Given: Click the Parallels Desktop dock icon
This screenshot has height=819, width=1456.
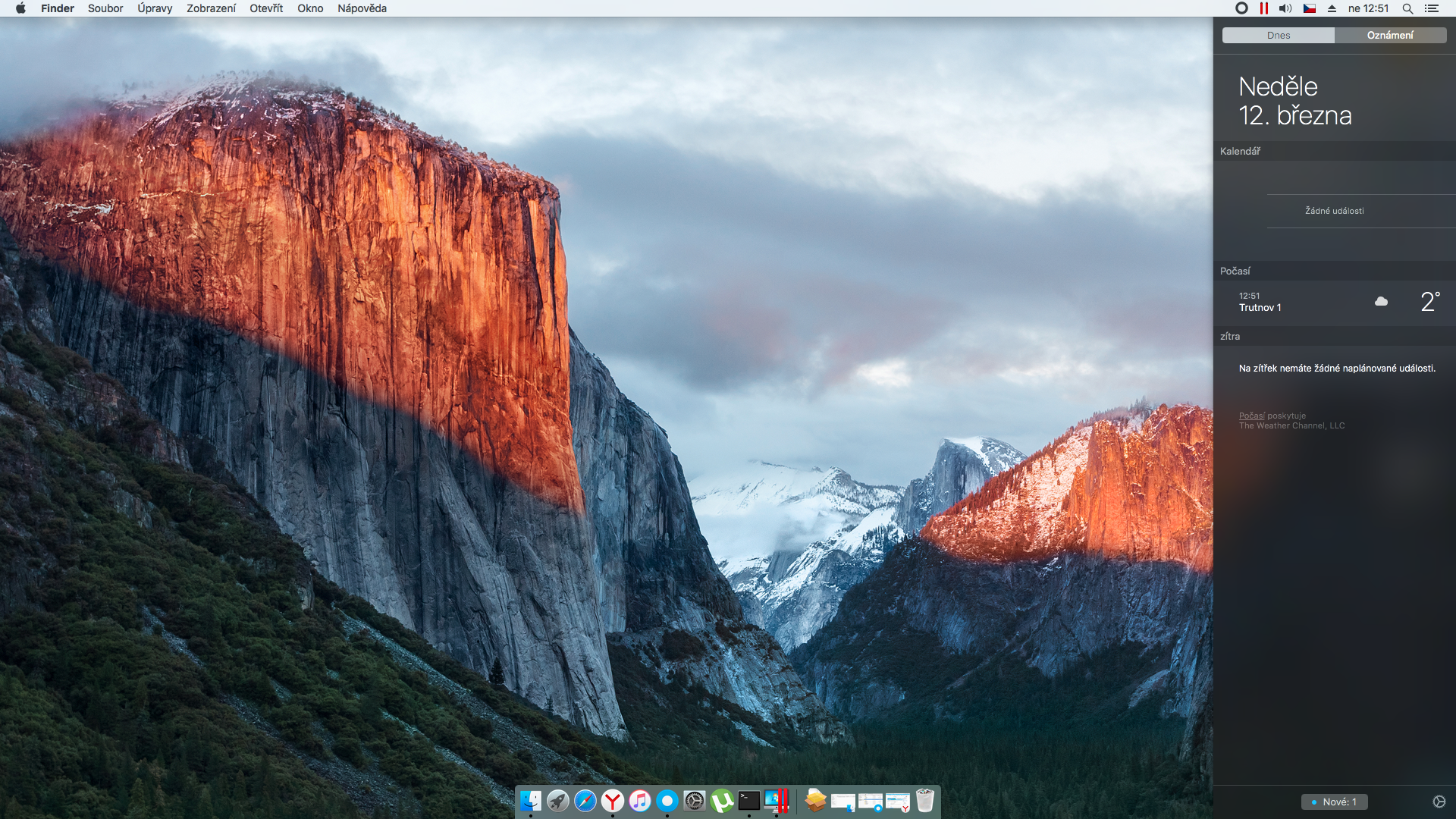Looking at the screenshot, I should pos(777,801).
